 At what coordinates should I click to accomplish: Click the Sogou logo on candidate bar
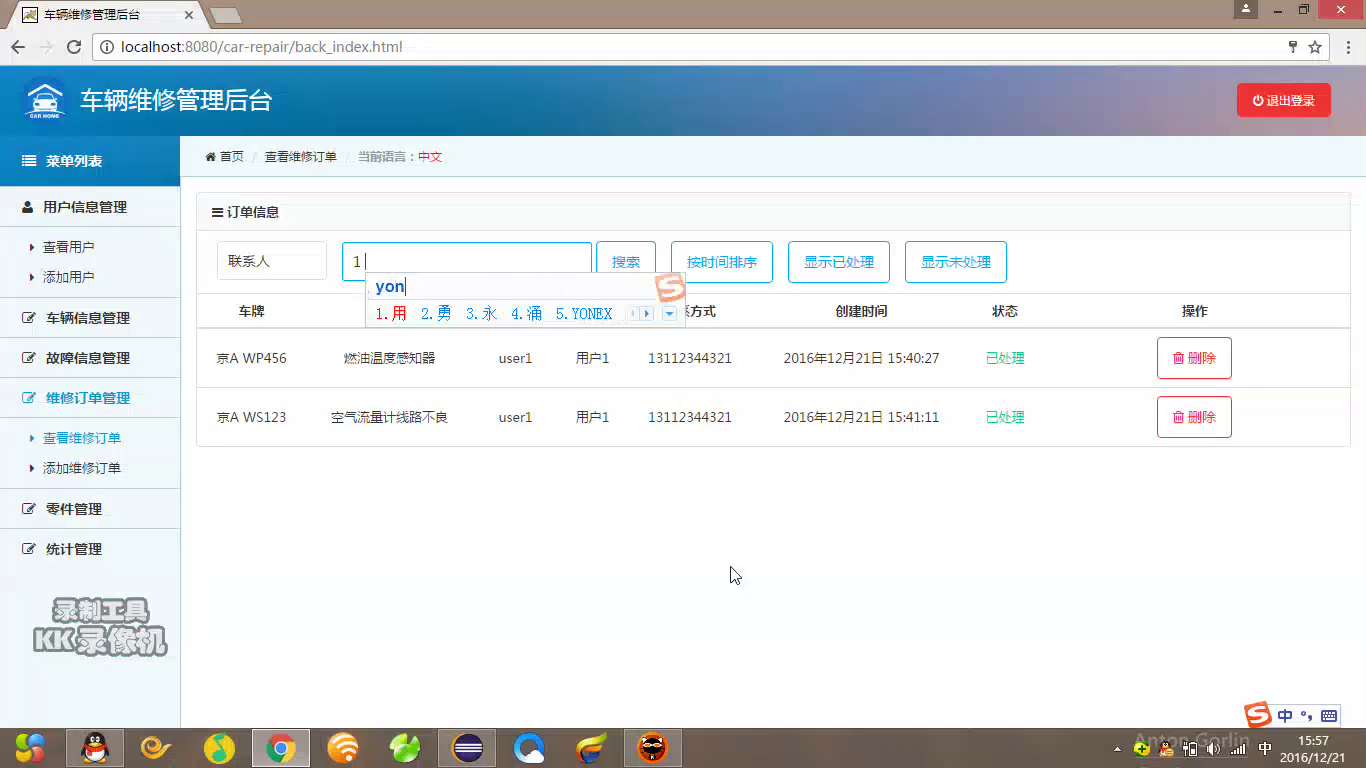(670, 287)
